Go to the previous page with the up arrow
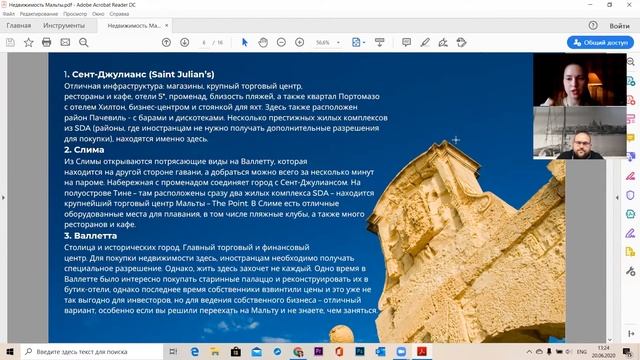640x360 pixels. click(x=166, y=42)
